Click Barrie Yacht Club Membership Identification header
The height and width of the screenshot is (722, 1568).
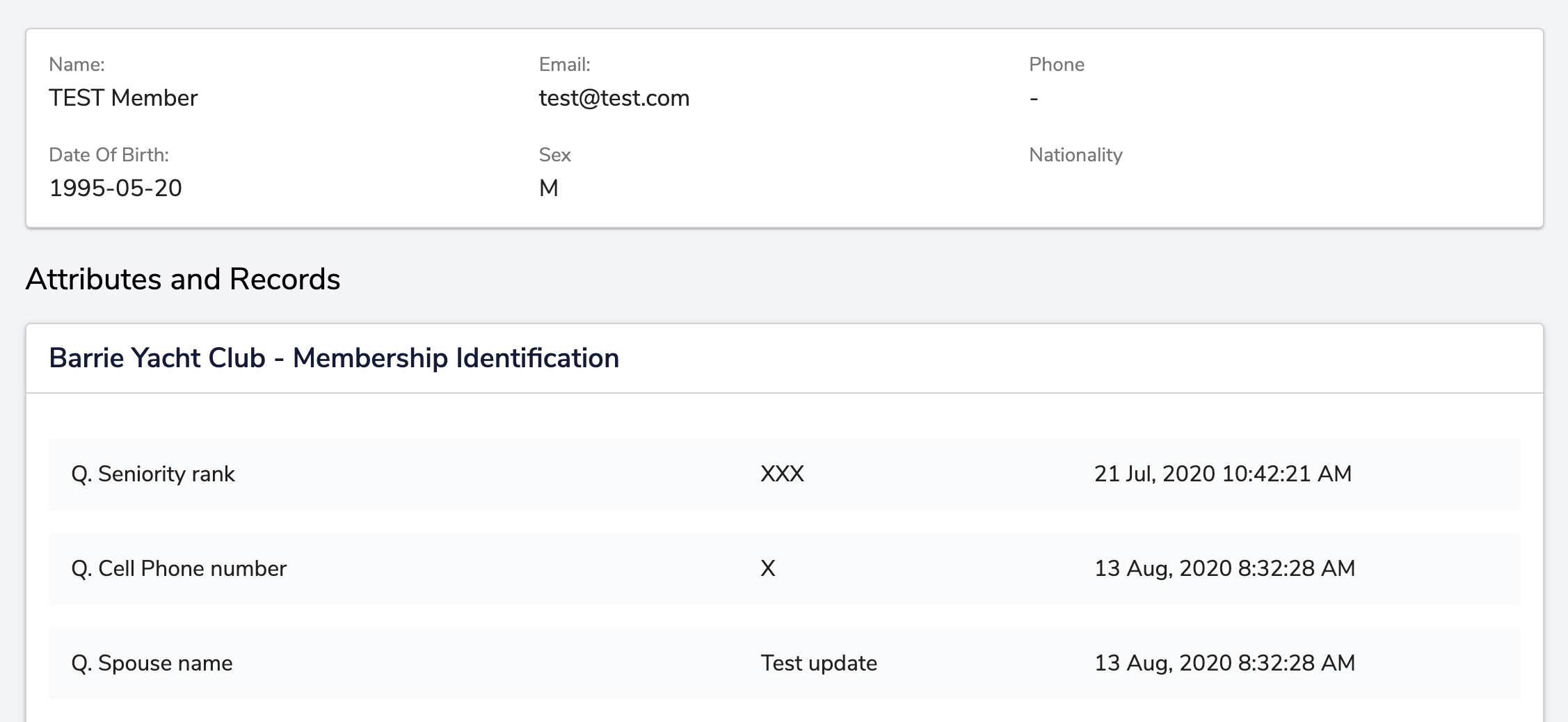pyautogui.click(x=333, y=358)
